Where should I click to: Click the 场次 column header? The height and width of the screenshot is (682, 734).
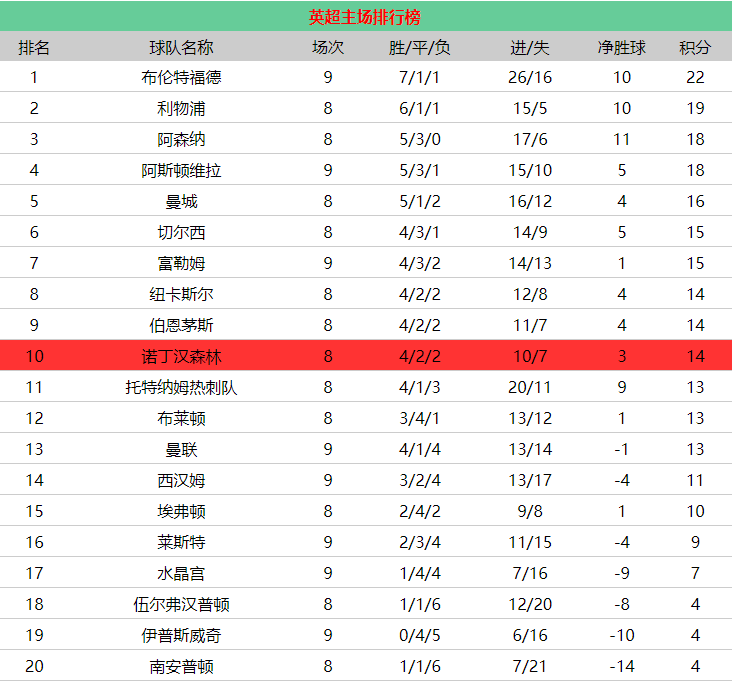(328, 47)
